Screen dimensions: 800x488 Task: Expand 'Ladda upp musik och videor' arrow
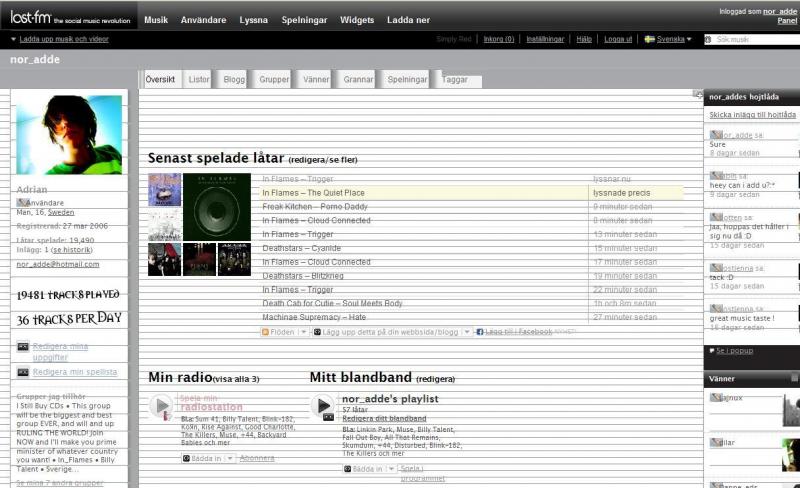(x=14, y=39)
